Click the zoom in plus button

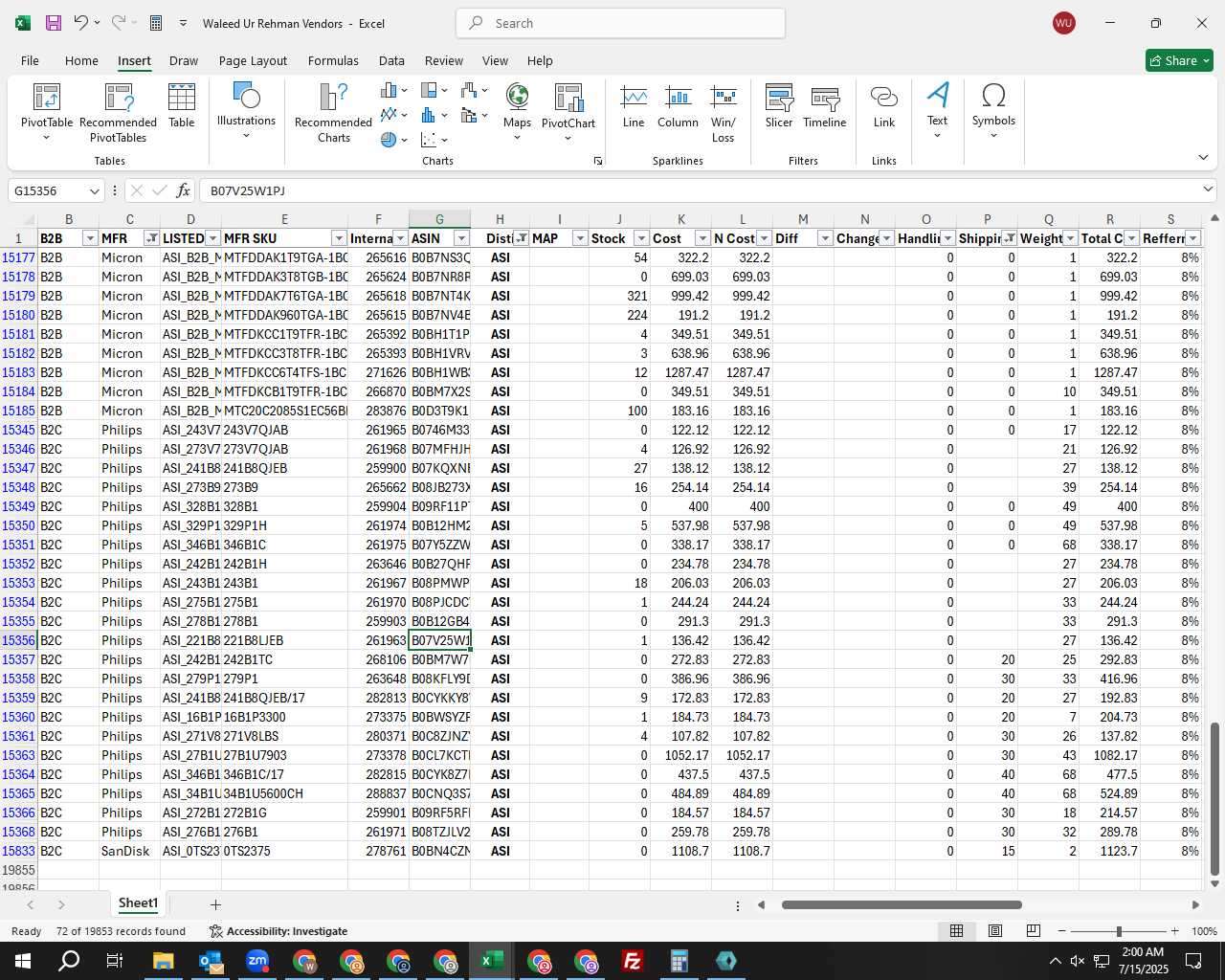(1174, 931)
